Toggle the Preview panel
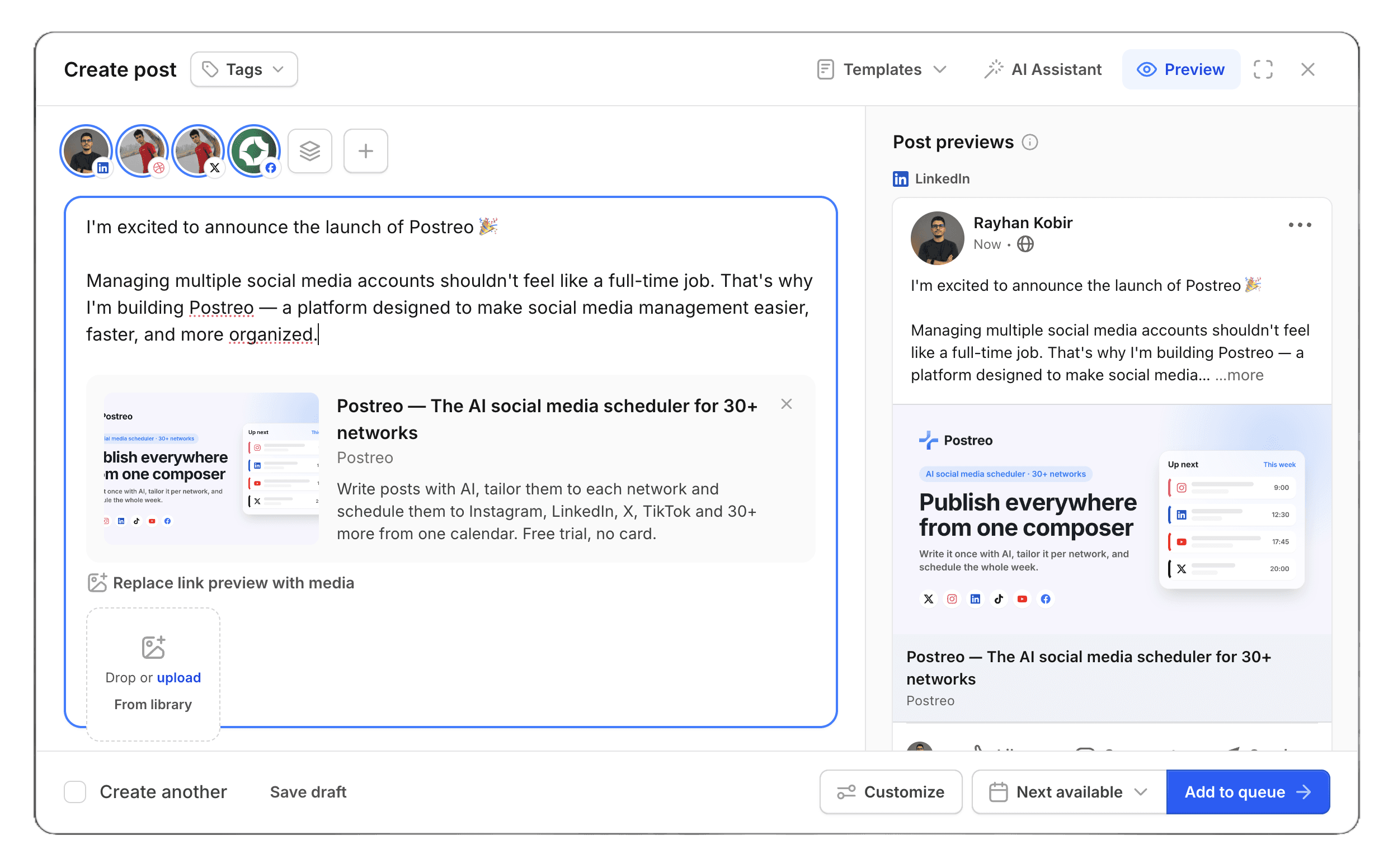The height and width of the screenshot is (868, 1393). pyautogui.click(x=1181, y=69)
